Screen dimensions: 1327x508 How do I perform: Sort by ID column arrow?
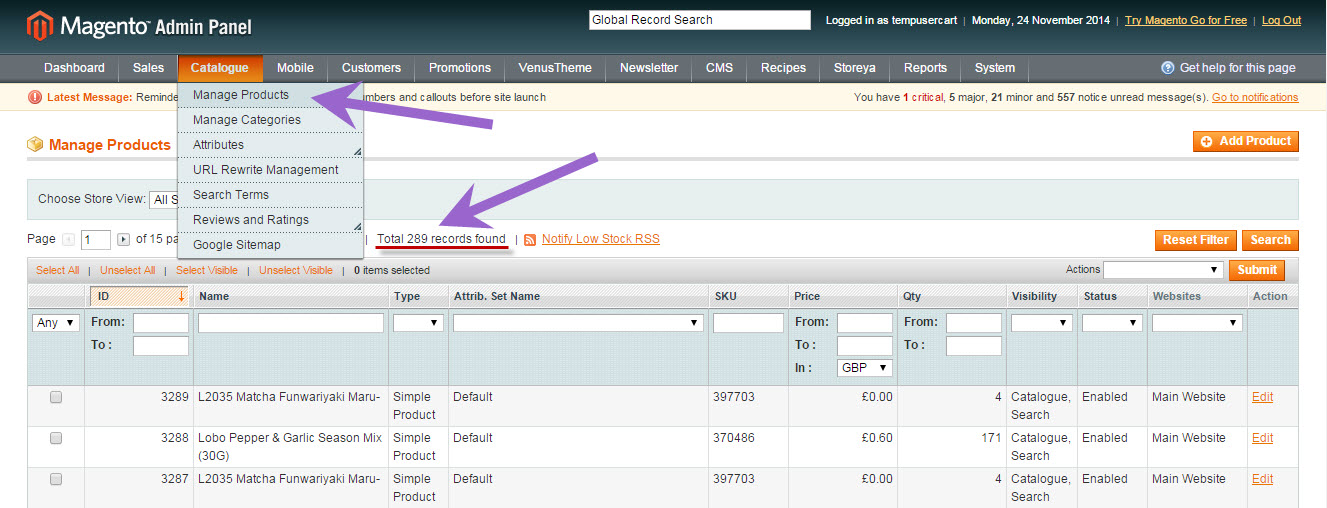(181, 296)
